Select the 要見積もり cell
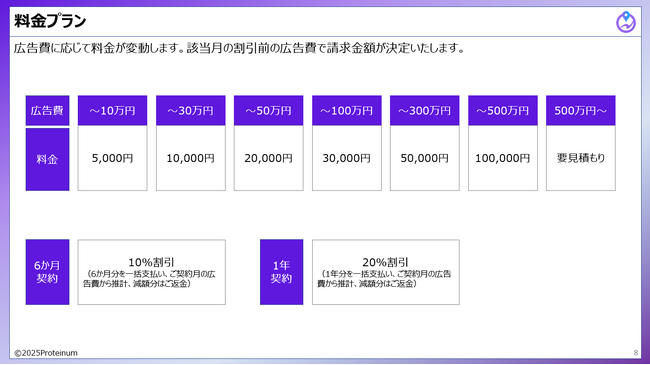Image resolution: width=650 pixels, height=365 pixels. 581,158
